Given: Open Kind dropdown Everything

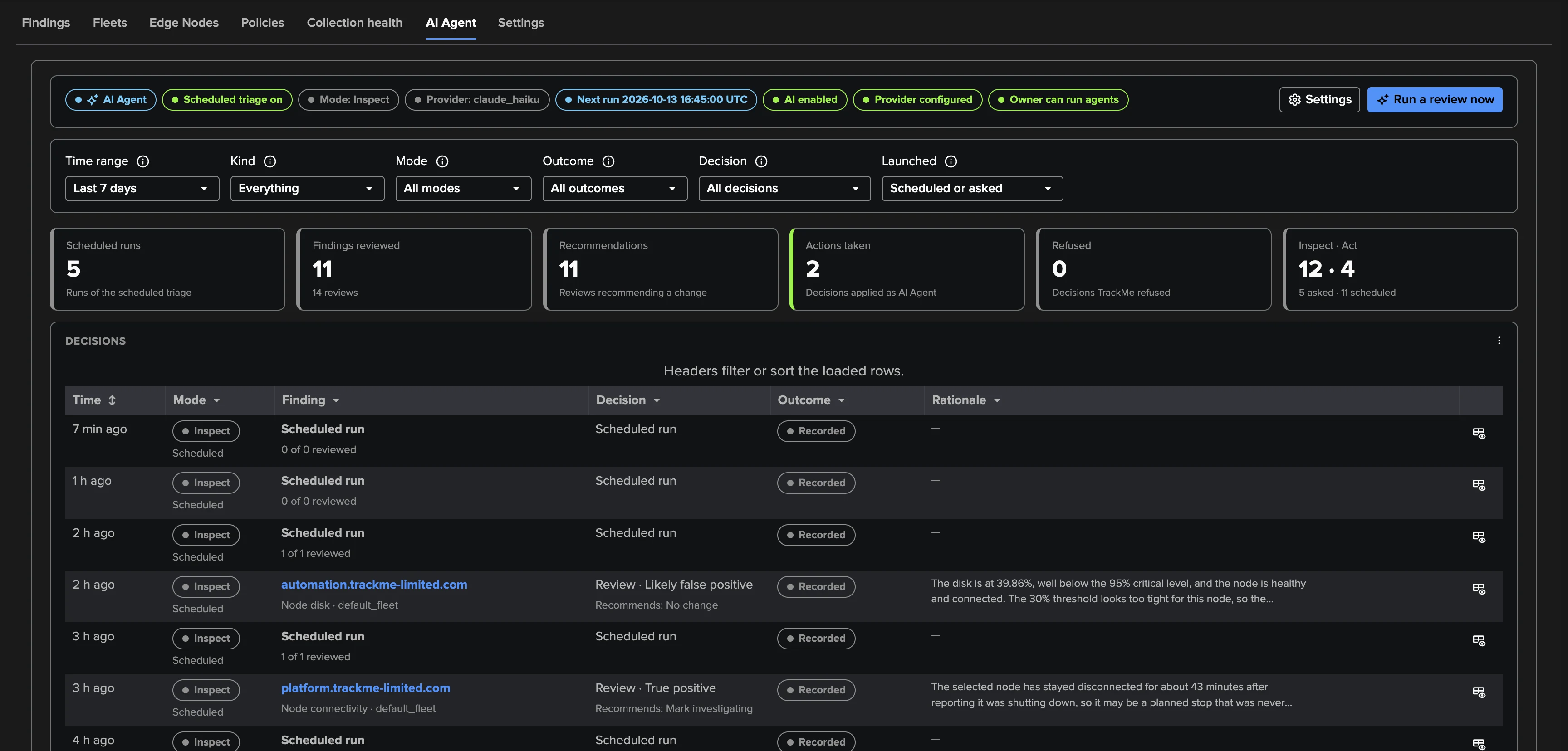Looking at the screenshot, I should click(x=307, y=189).
